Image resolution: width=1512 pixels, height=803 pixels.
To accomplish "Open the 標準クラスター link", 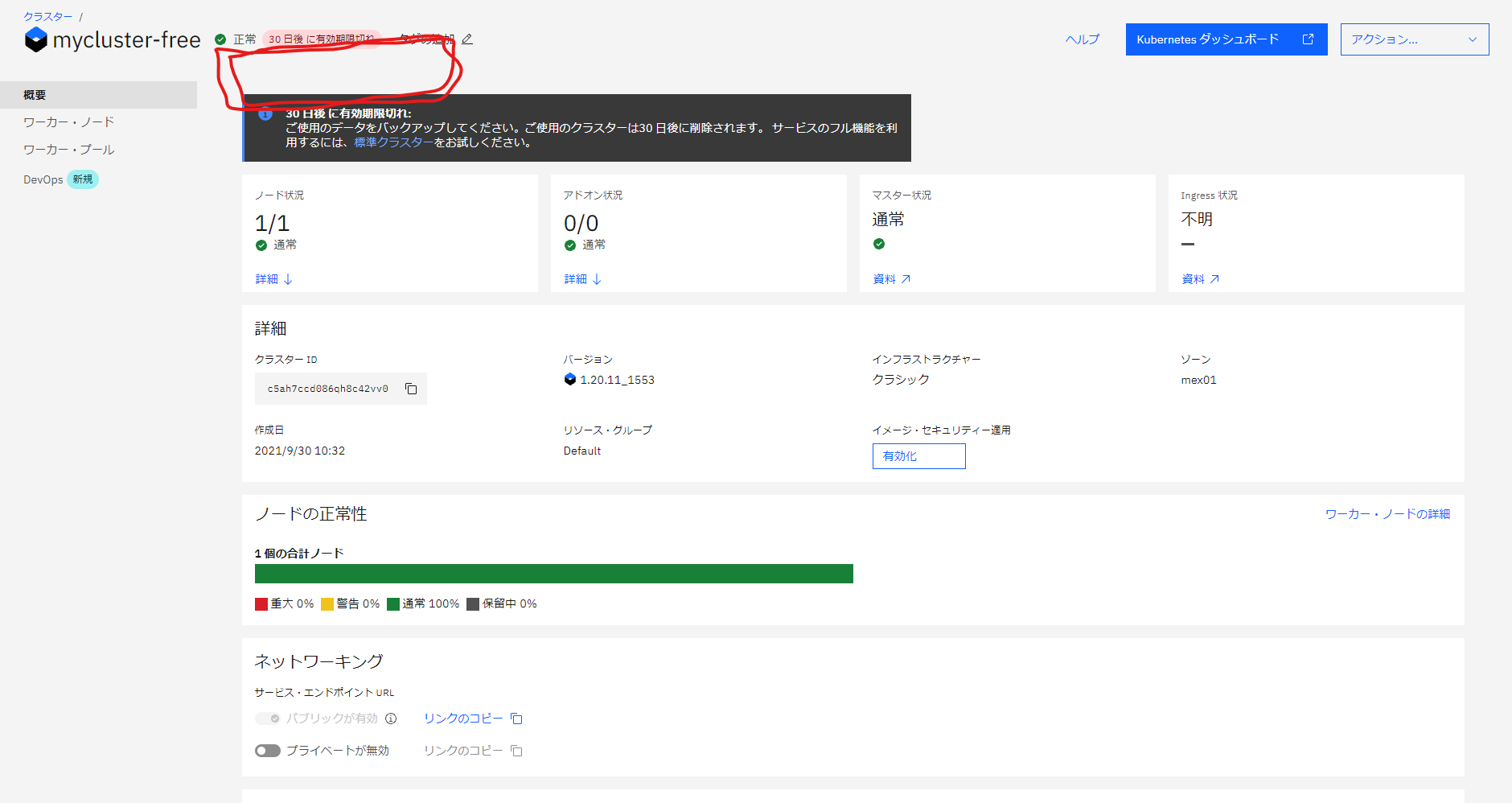I will coord(393,142).
